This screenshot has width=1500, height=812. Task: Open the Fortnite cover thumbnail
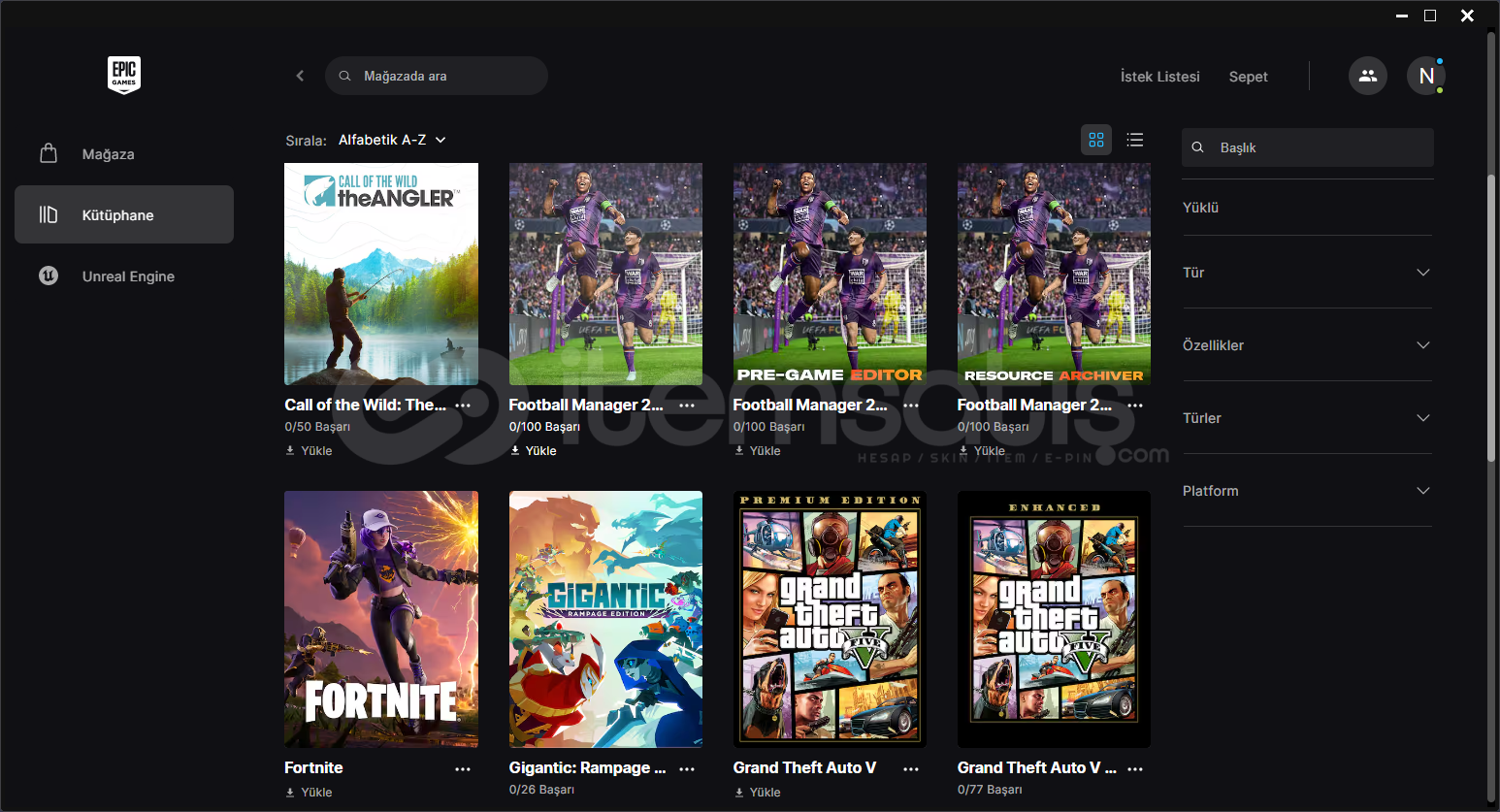(x=381, y=619)
